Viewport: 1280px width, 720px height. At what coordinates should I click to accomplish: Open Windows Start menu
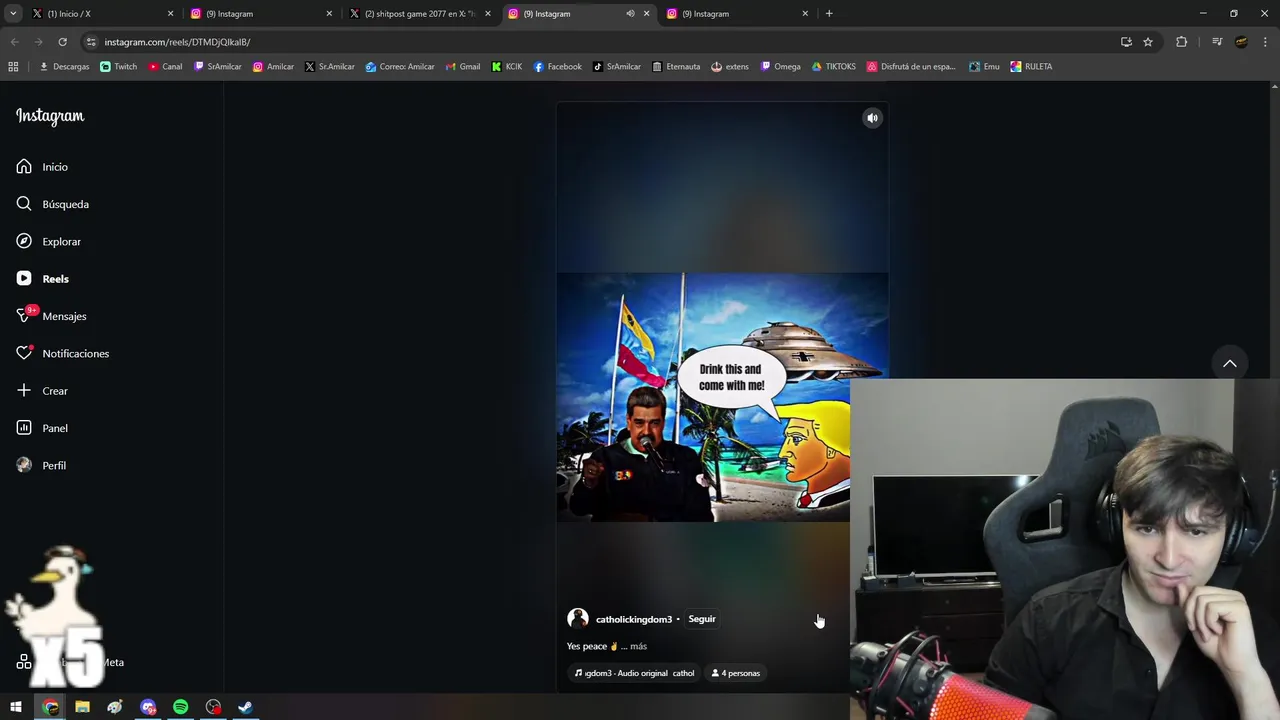coord(16,707)
